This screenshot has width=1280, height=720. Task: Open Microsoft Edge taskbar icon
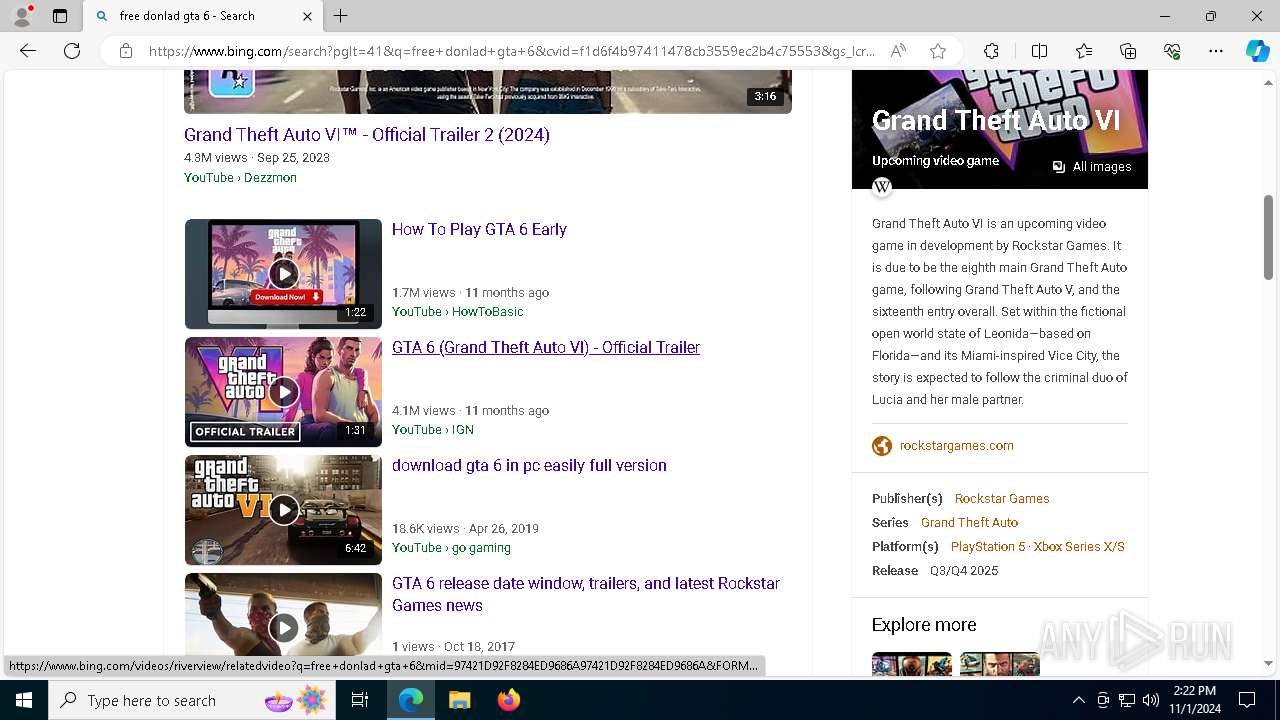pyautogui.click(x=411, y=700)
